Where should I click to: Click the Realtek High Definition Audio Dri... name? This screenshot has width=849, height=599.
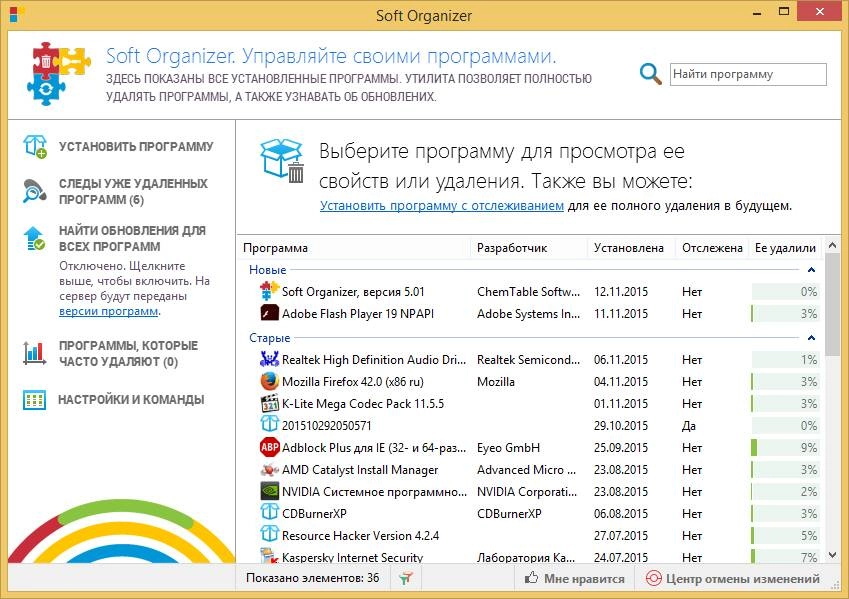[374, 360]
